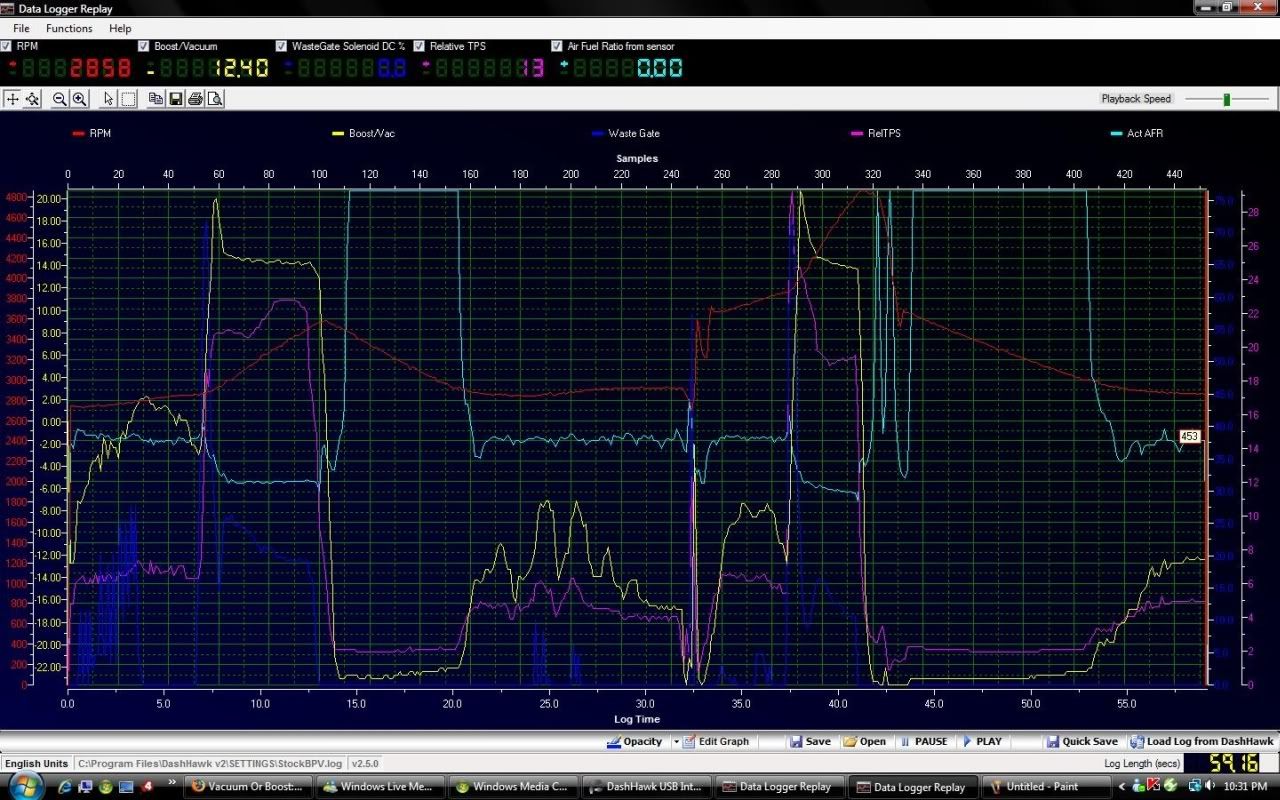This screenshot has height=800, width=1280.
Task: Switch to Vacuum Or Boost Firefox taskbar window
Action: coord(249,786)
